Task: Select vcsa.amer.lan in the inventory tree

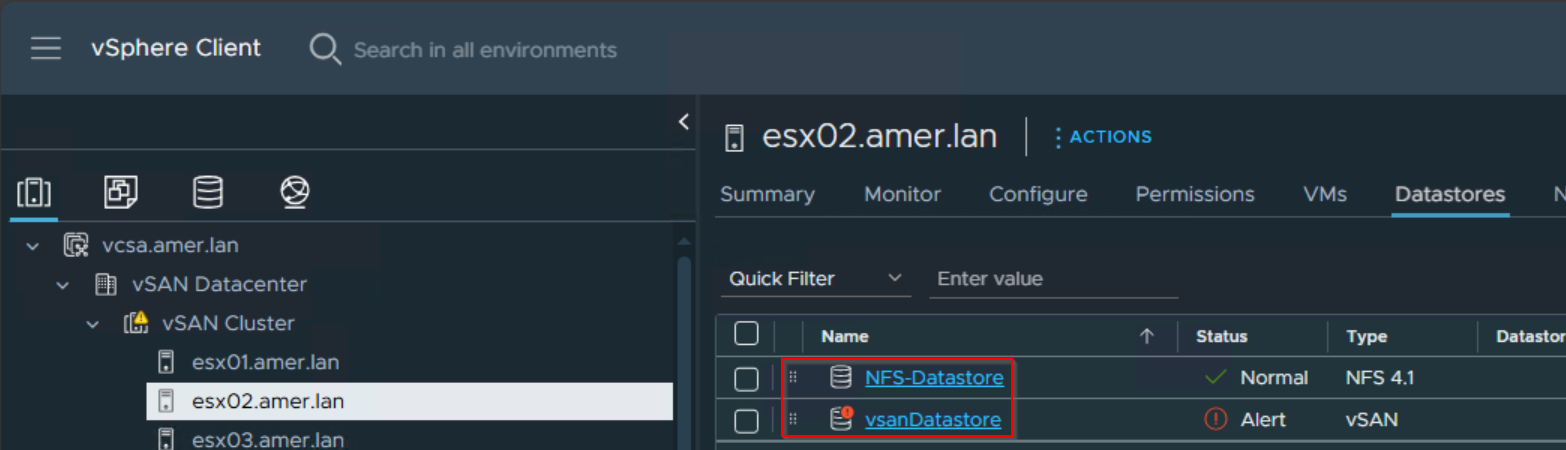Action: [170, 245]
